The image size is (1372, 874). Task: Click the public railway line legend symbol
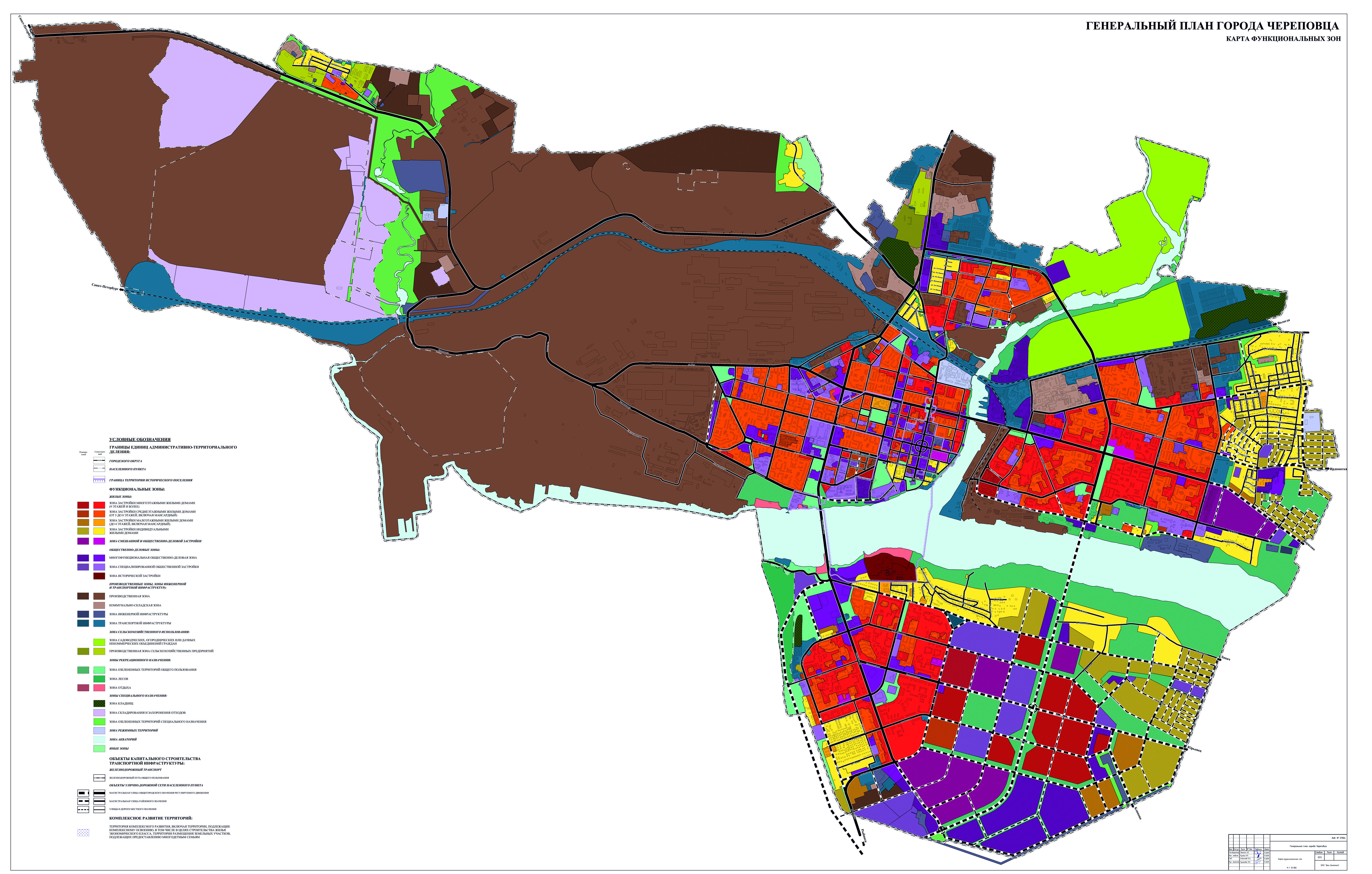point(99,778)
